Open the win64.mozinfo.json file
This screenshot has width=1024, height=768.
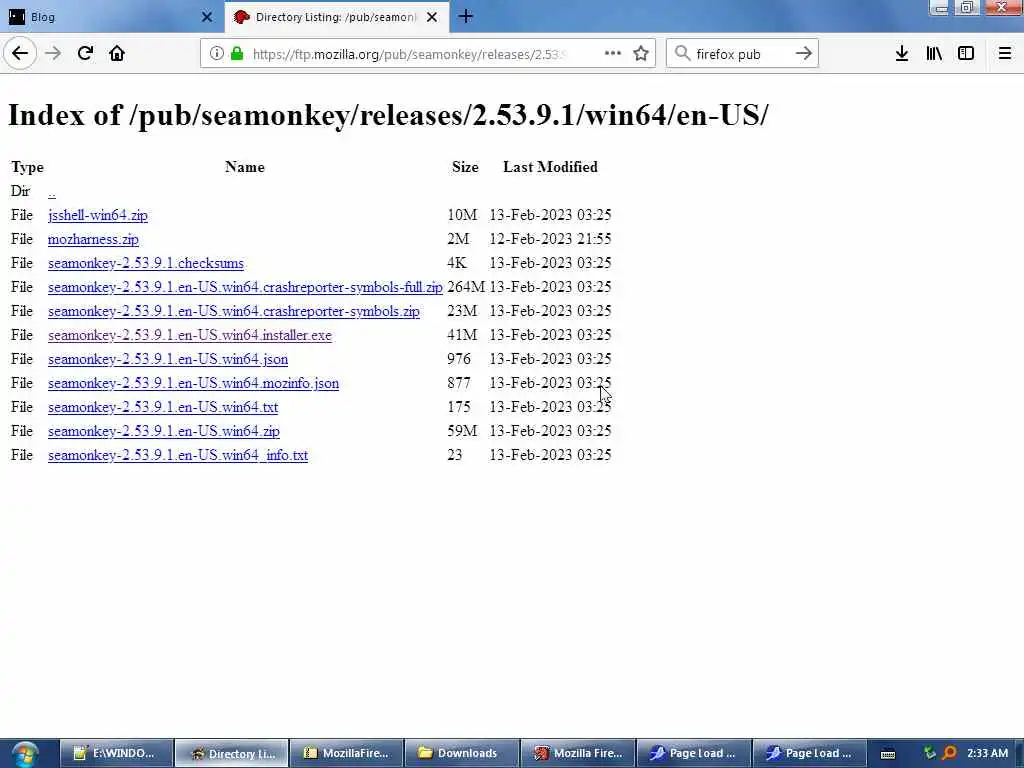click(x=193, y=383)
